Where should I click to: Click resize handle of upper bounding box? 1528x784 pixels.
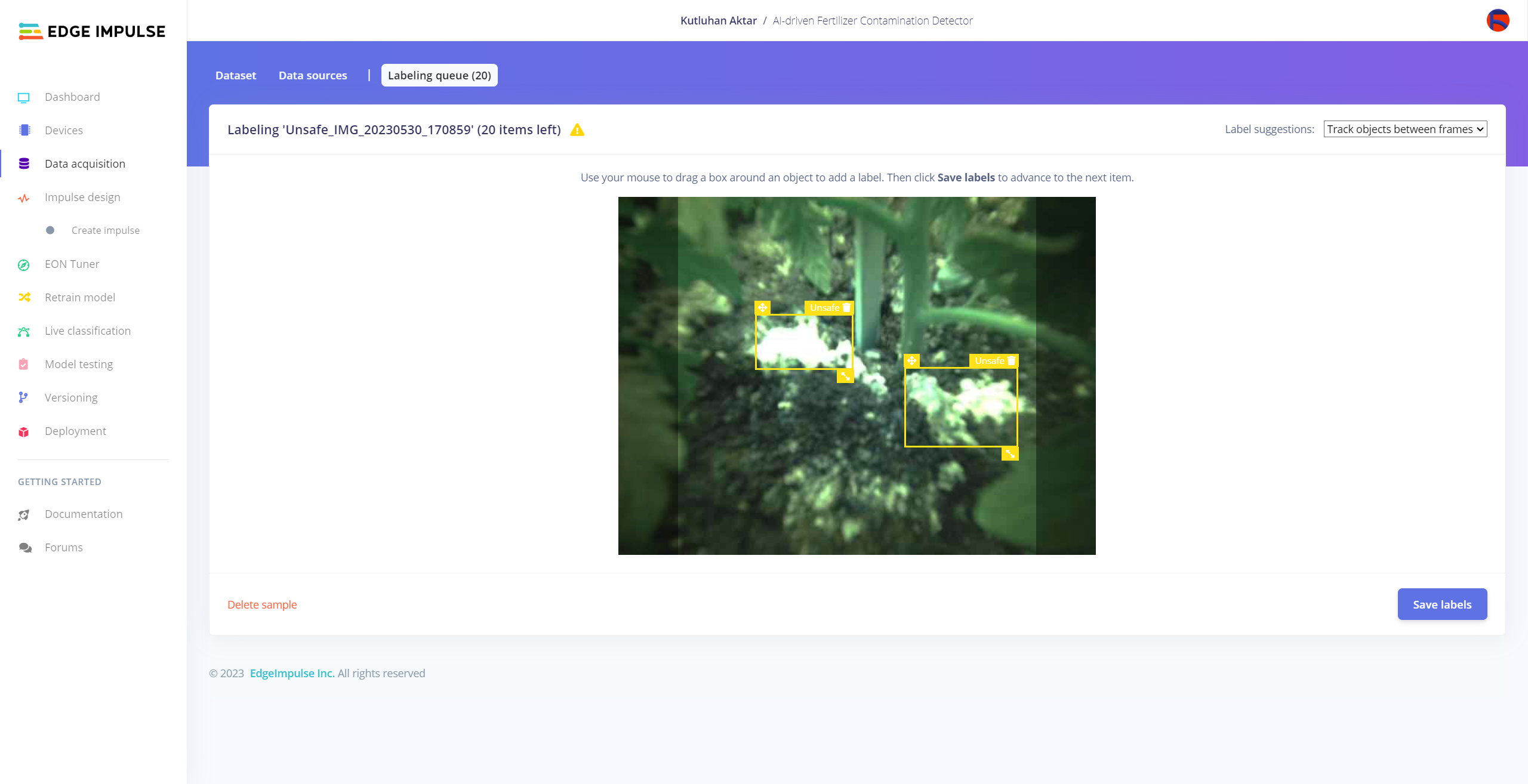pyautogui.click(x=845, y=376)
